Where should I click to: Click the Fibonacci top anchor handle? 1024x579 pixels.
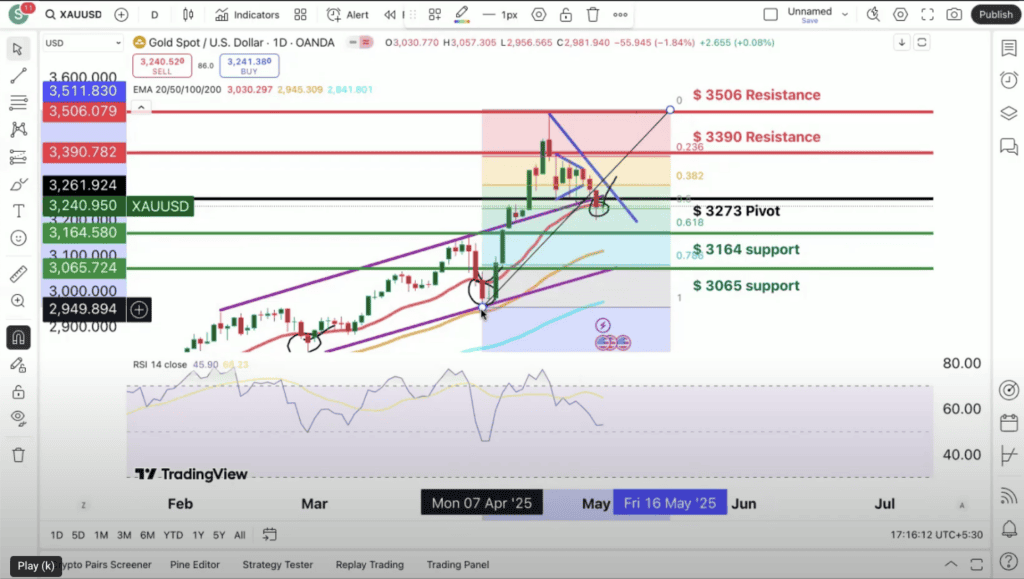(670, 110)
